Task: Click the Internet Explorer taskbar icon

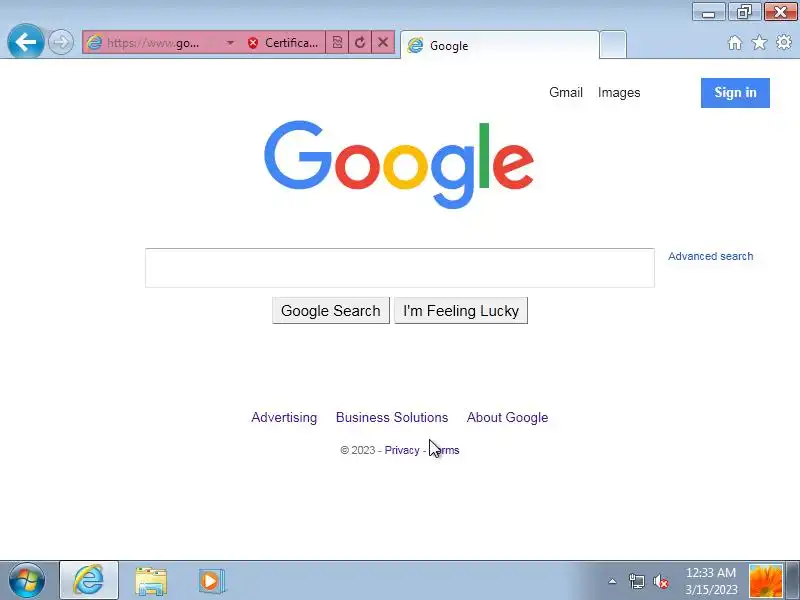Action: pyautogui.click(x=89, y=580)
